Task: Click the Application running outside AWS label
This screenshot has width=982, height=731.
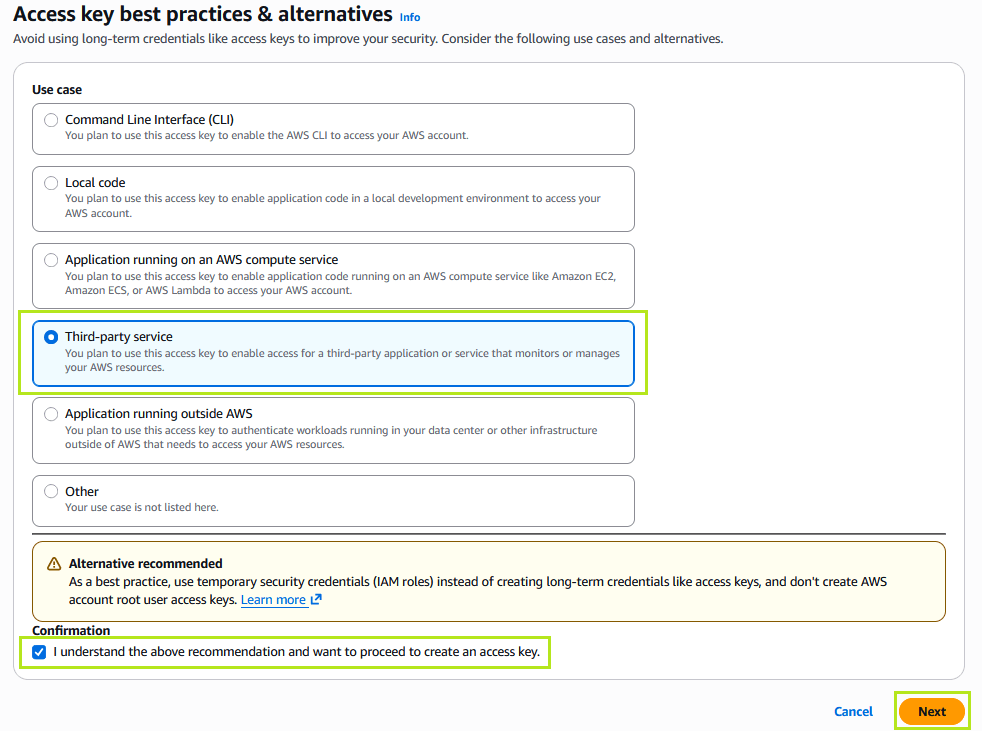Action: tap(158, 414)
